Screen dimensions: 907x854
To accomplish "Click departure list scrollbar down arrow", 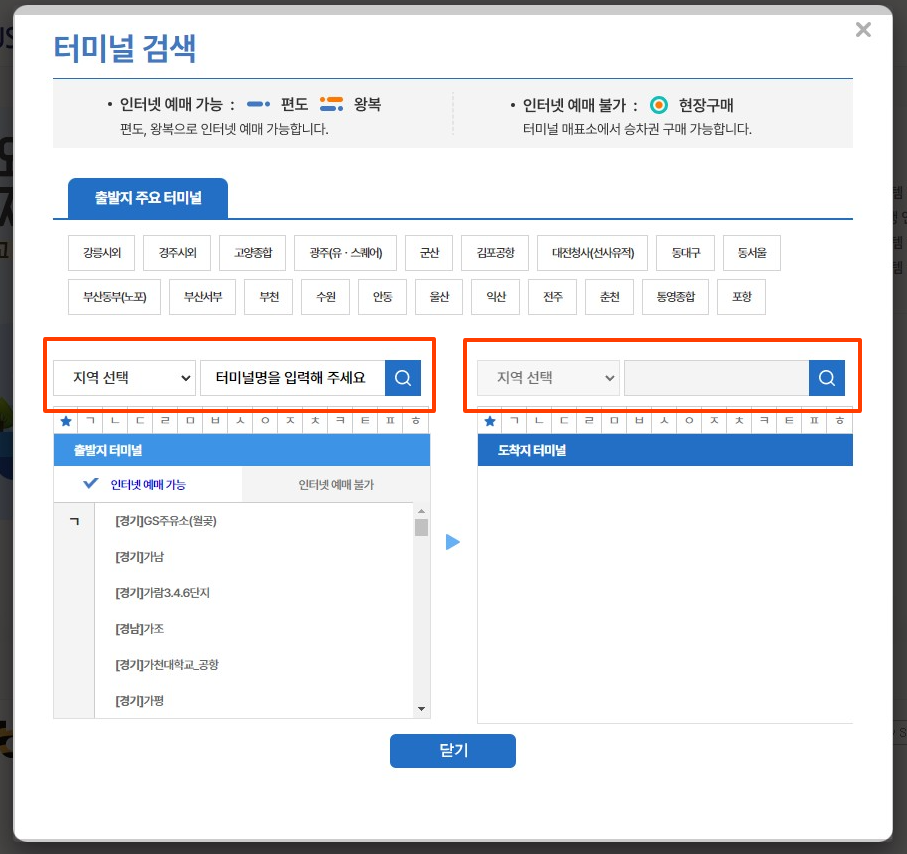I will pyautogui.click(x=422, y=709).
